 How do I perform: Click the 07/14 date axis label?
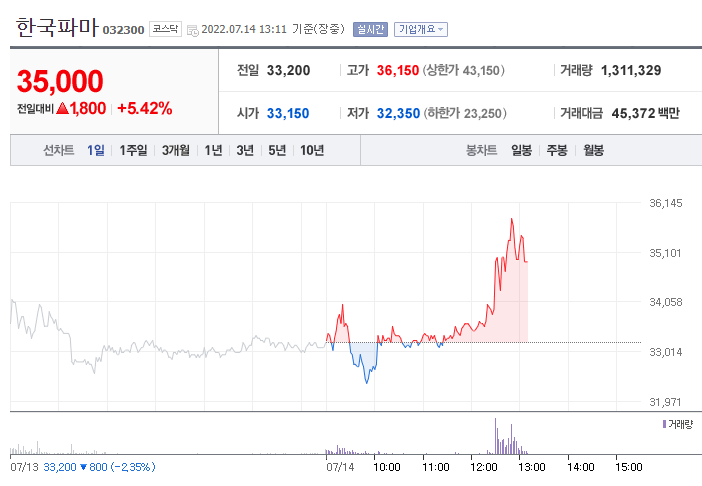pyautogui.click(x=340, y=467)
